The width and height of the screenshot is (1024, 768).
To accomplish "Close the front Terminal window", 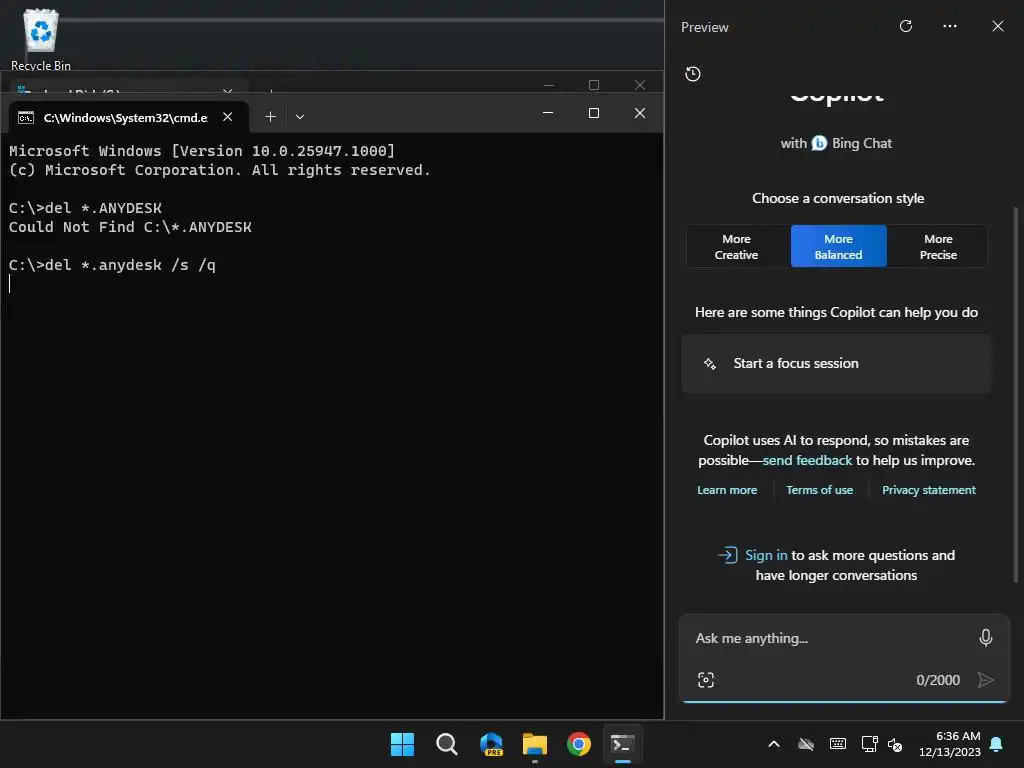I will 640,113.
